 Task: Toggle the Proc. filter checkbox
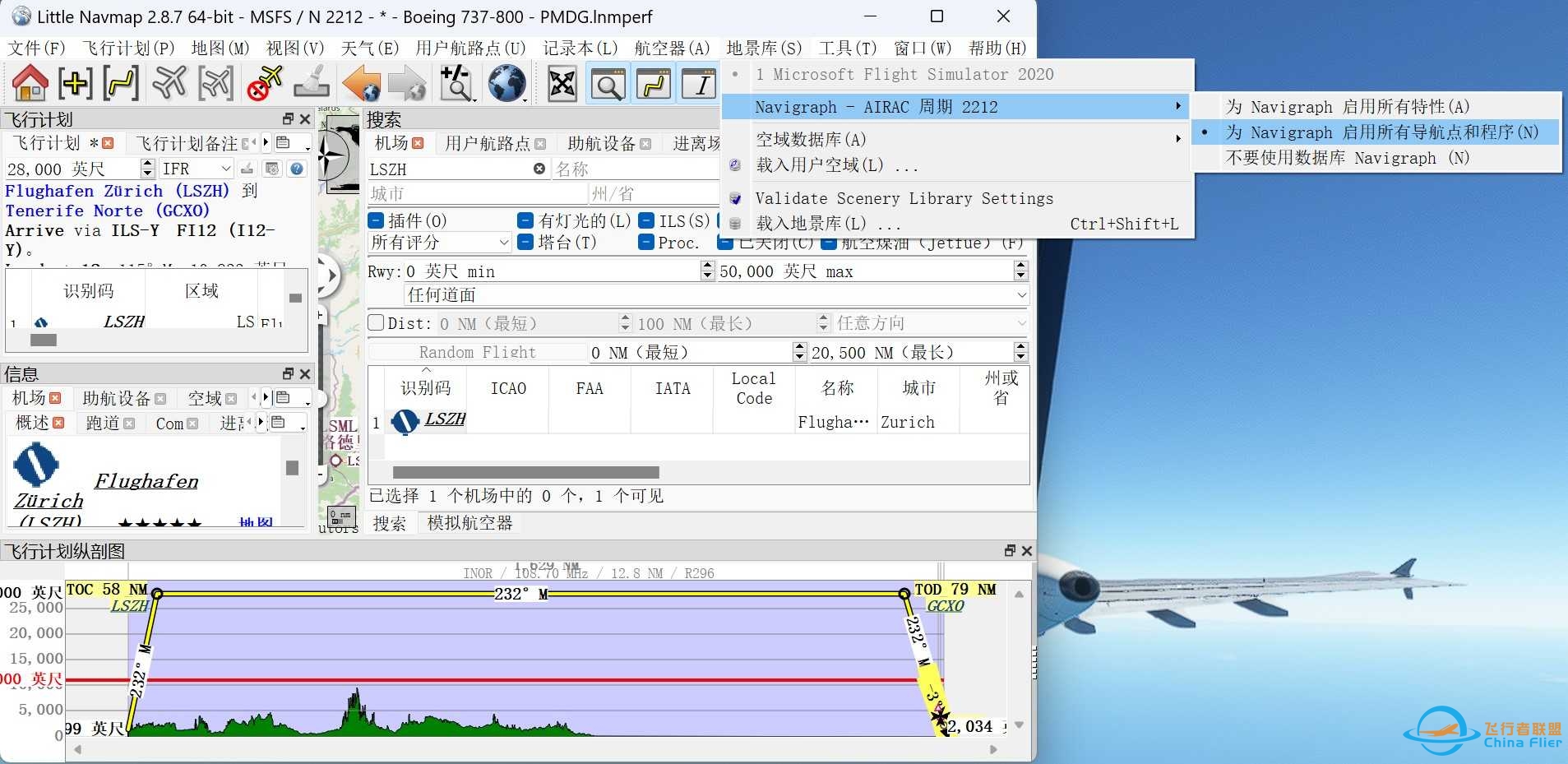(646, 243)
